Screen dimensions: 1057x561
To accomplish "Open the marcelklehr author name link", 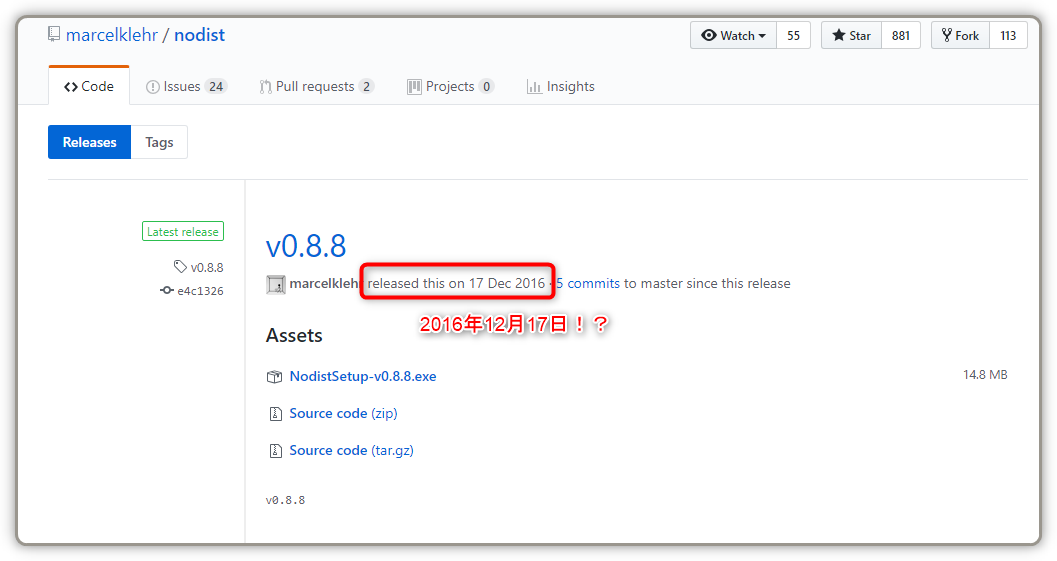I will (324, 283).
